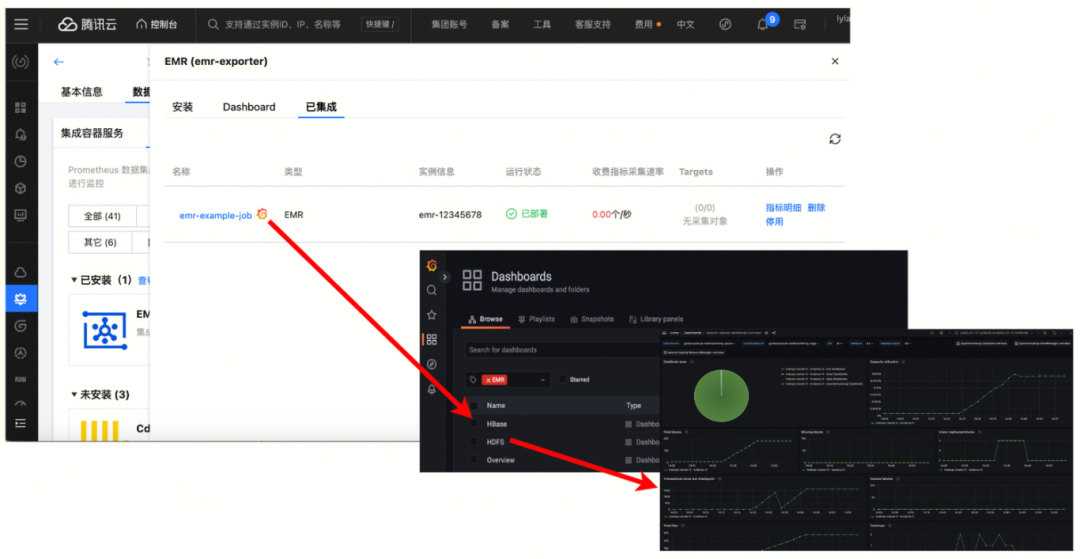Image resolution: width=1080 pixels, height=559 pixels.
Task: Select the Browse tab in Grafana
Action: tap(485, 319)
